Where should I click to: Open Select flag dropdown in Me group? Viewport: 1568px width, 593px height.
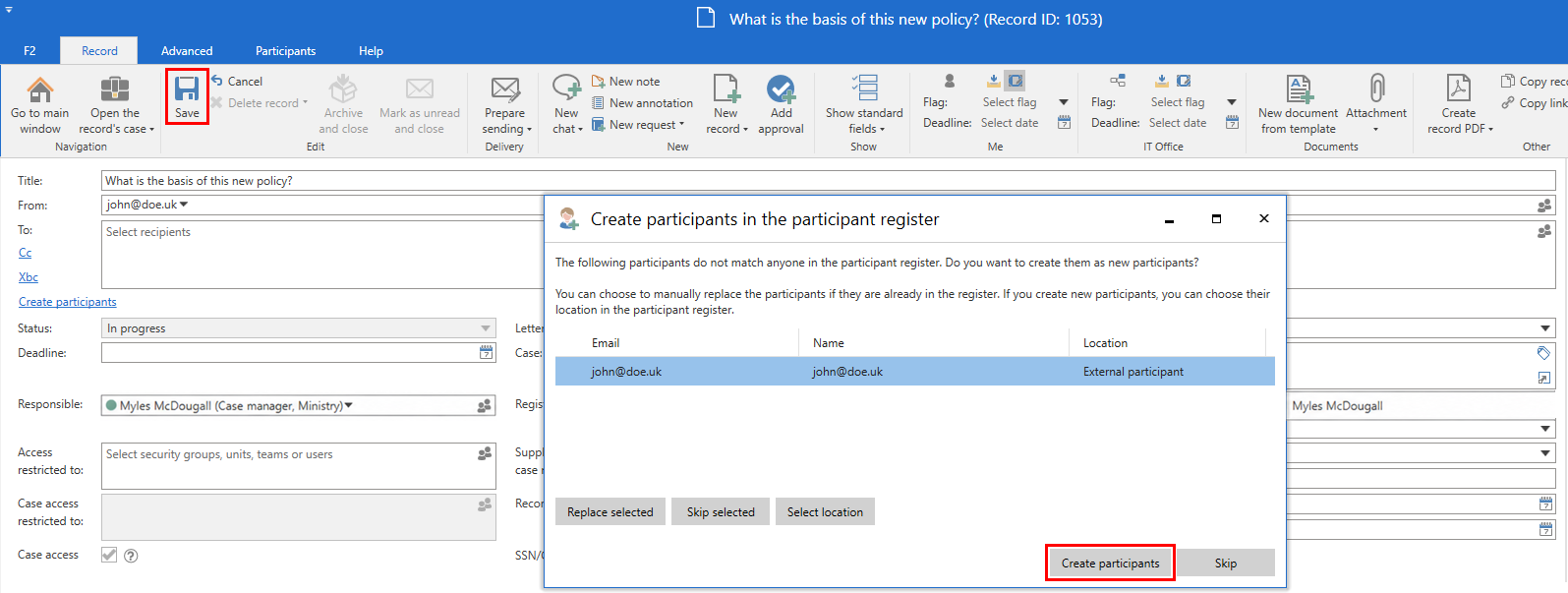coord(1064,102)
